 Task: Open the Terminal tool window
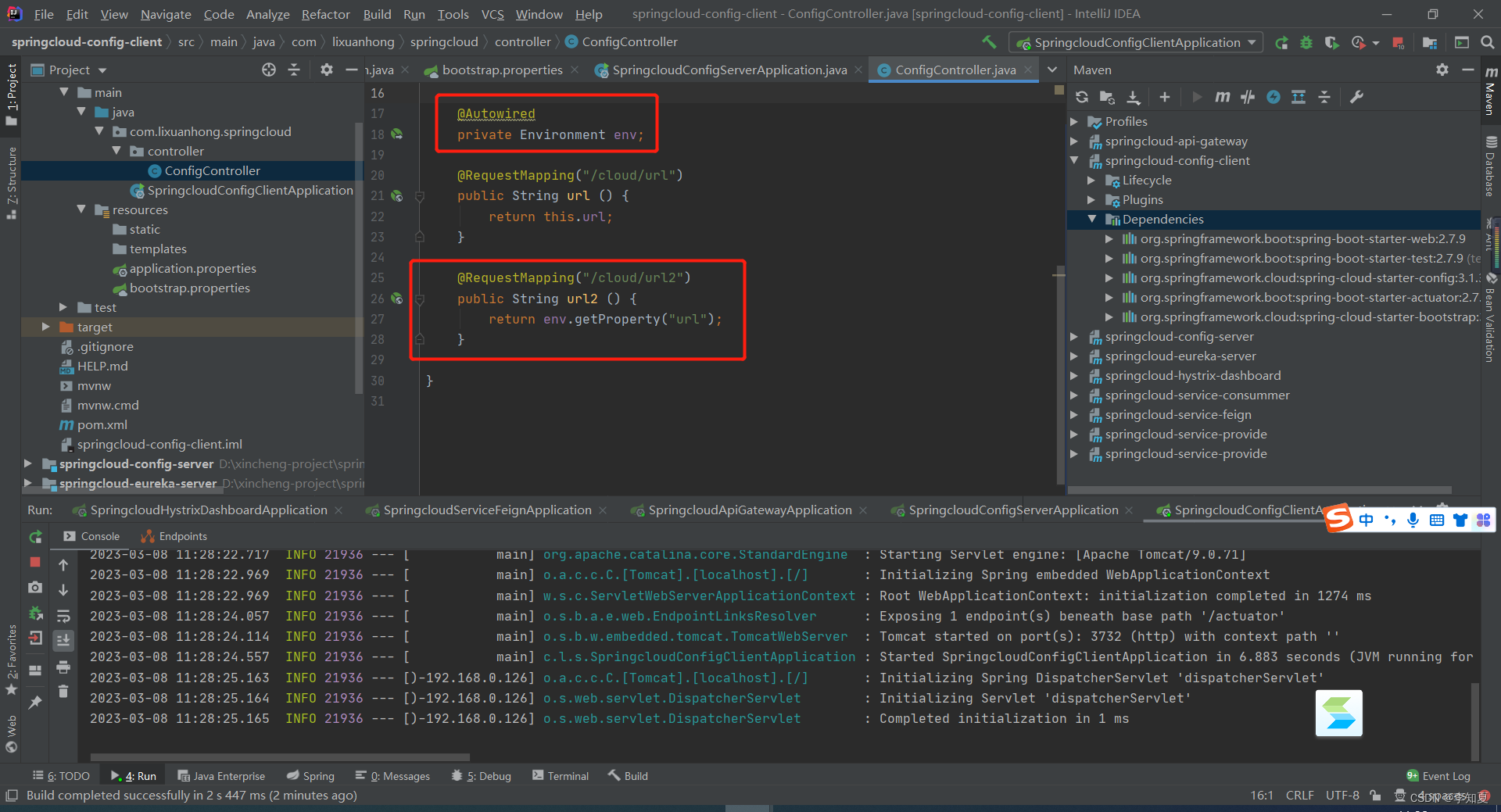[x=561, y=775]
